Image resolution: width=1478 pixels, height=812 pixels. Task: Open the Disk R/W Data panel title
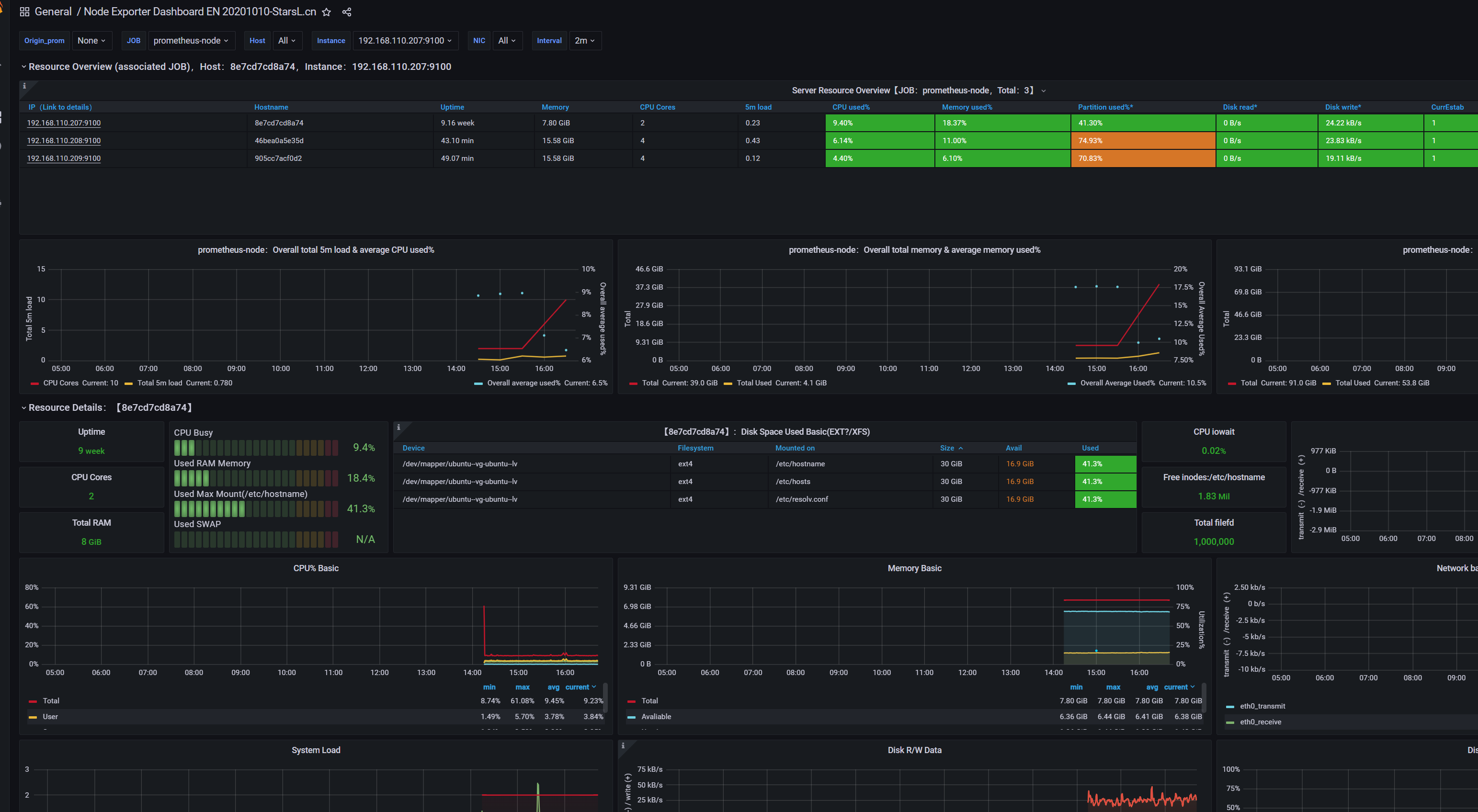[914, 750]
